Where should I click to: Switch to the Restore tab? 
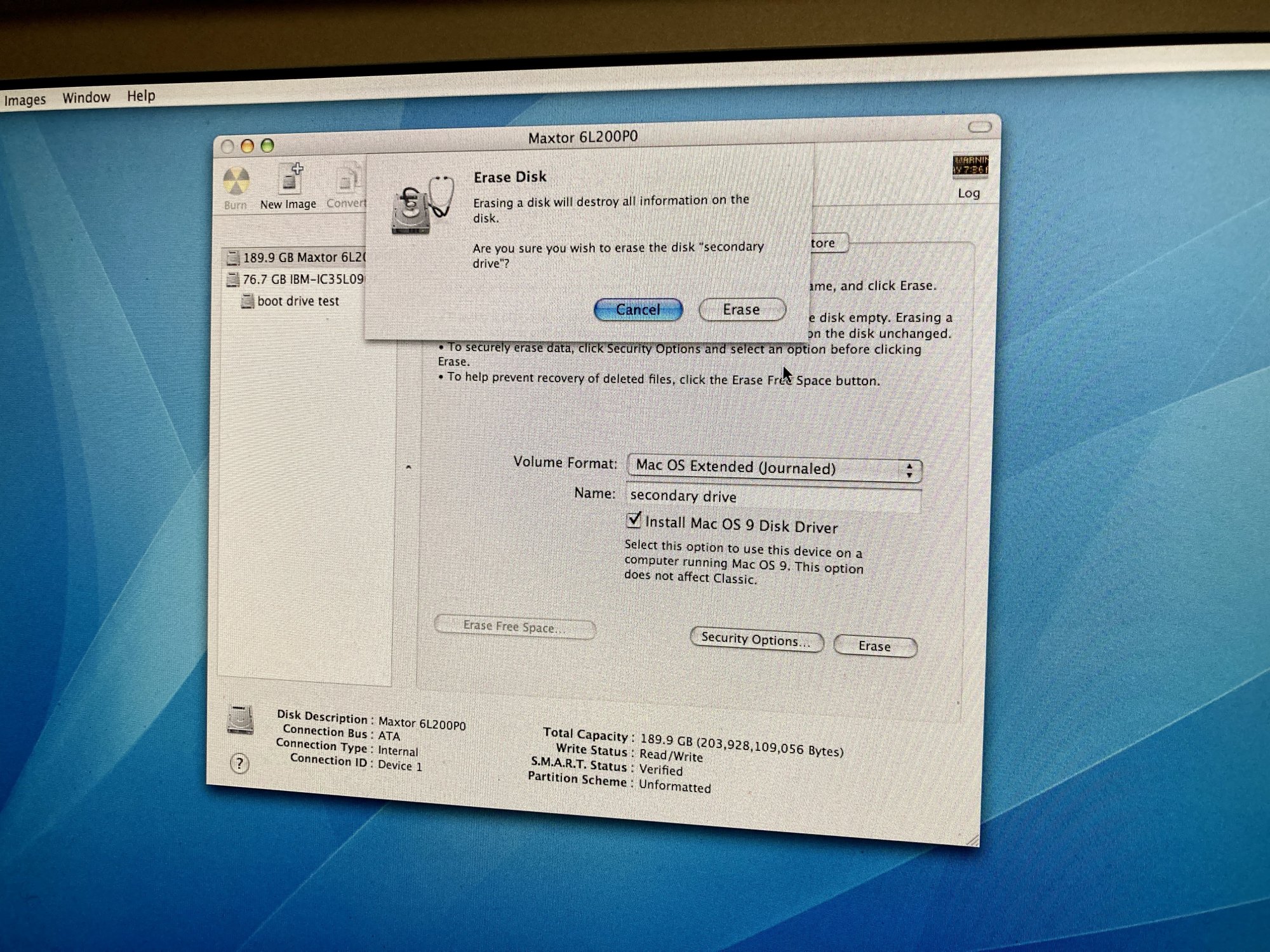tap(829, 243)
